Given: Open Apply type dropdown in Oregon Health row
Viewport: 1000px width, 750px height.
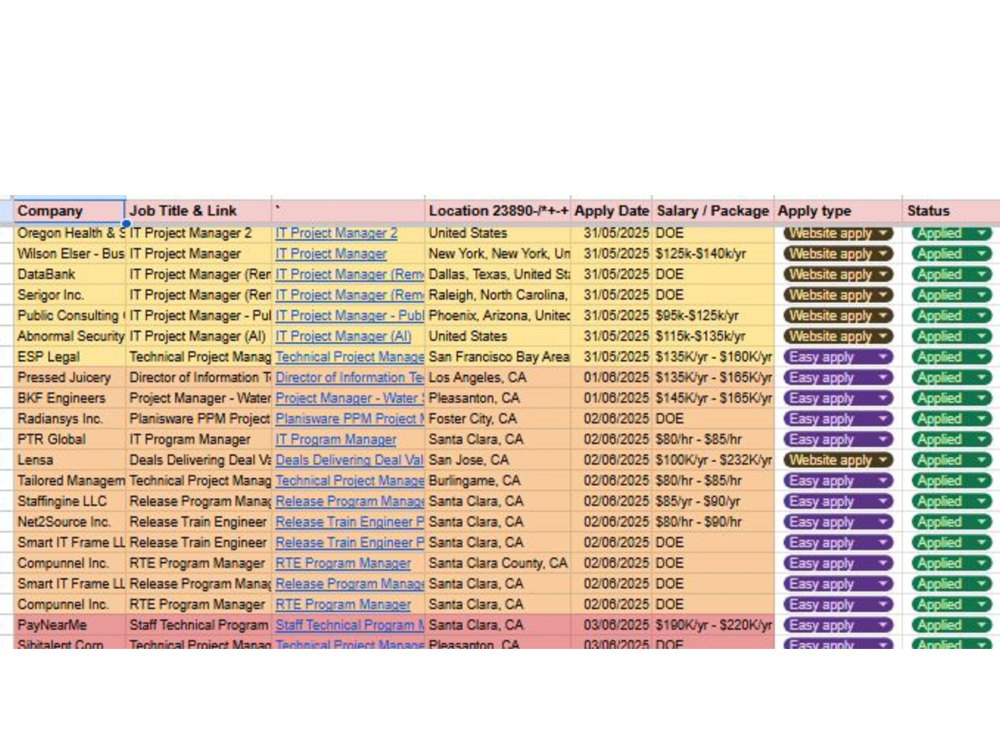Looking at the screenshot, I should coord(837,233).
